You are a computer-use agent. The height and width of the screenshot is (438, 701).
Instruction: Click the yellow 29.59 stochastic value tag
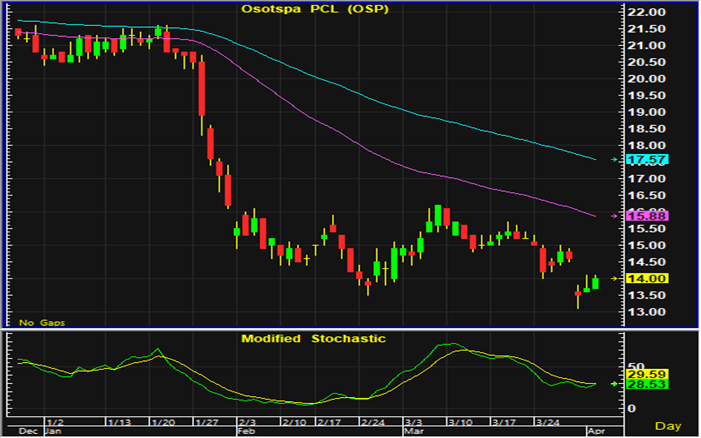click(x=647, y=374)
